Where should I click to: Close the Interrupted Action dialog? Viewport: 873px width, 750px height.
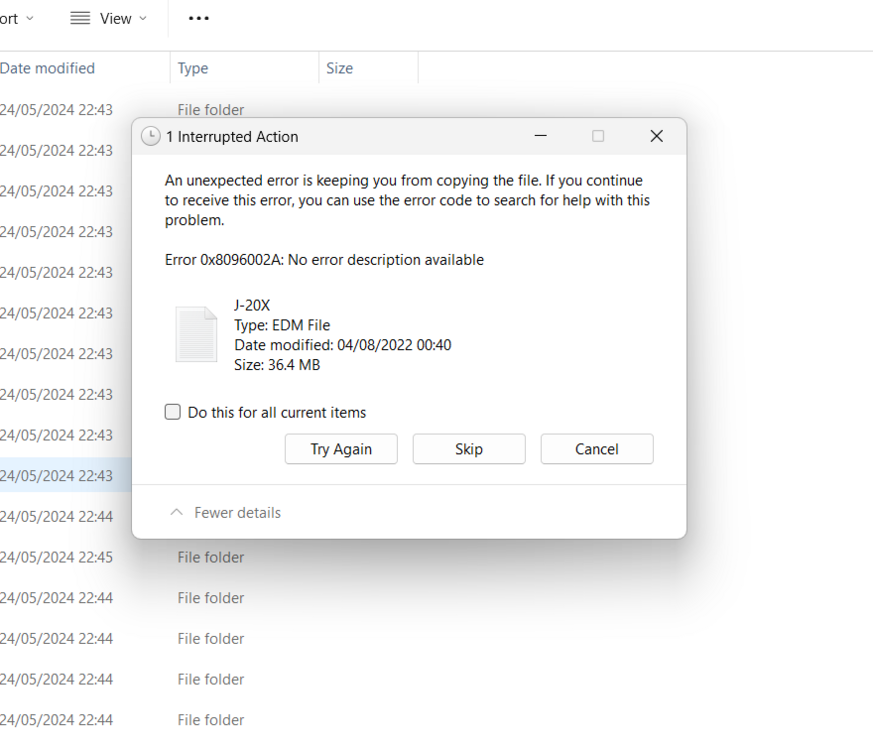[x=656, y=136]
